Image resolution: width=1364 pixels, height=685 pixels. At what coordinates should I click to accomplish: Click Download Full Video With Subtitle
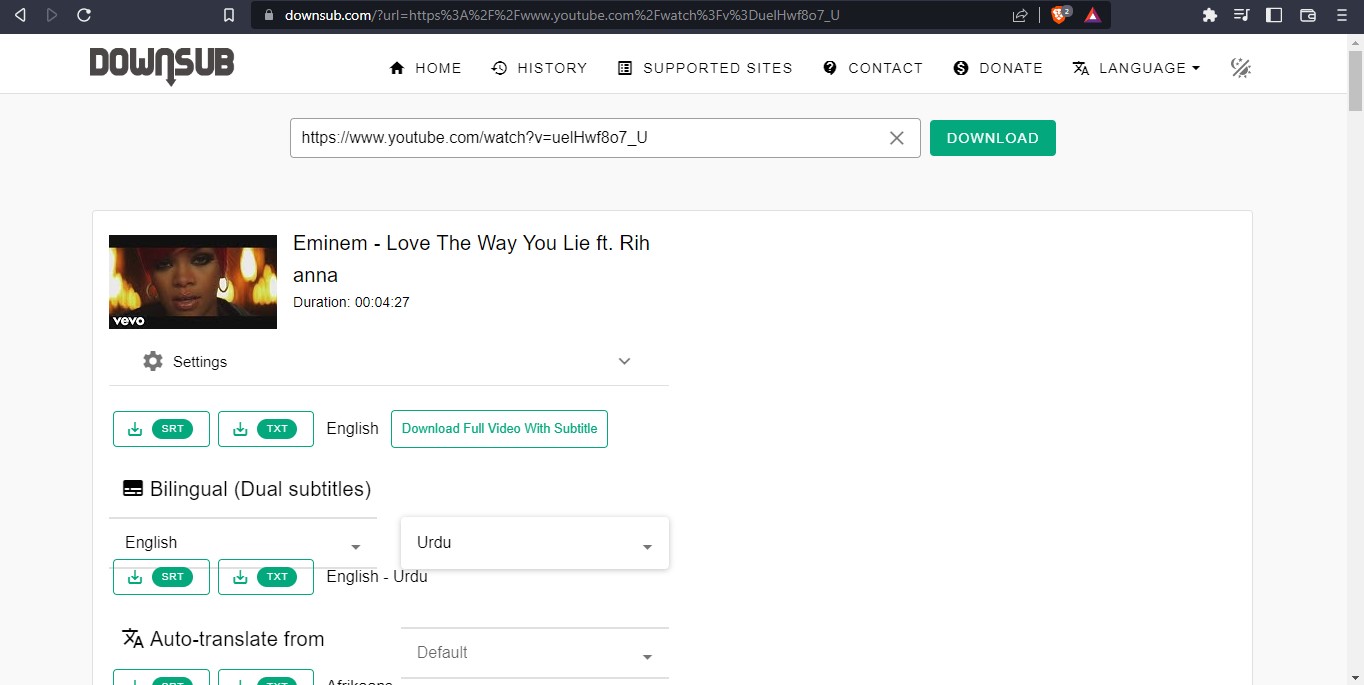tap(499, 428)
